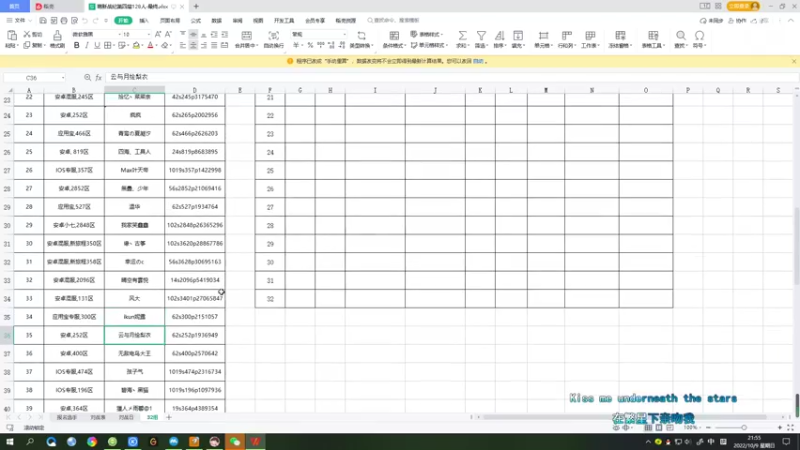
Task: Switch to the Data ribbon tab
Action: 217,20
